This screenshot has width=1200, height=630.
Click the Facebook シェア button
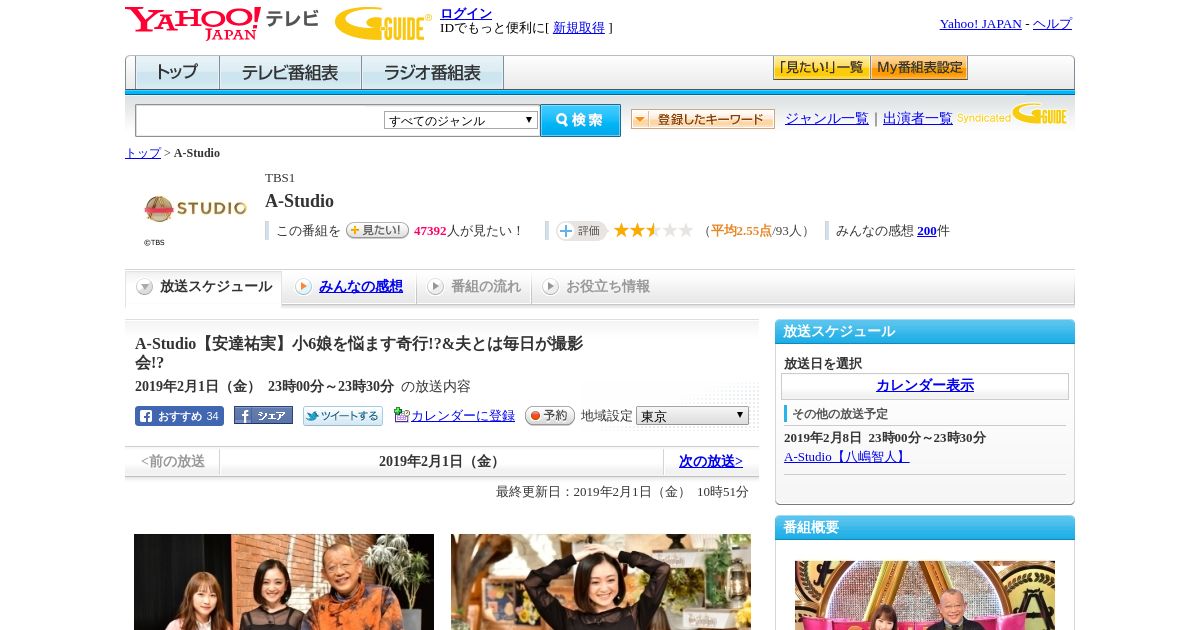[263, 415]
